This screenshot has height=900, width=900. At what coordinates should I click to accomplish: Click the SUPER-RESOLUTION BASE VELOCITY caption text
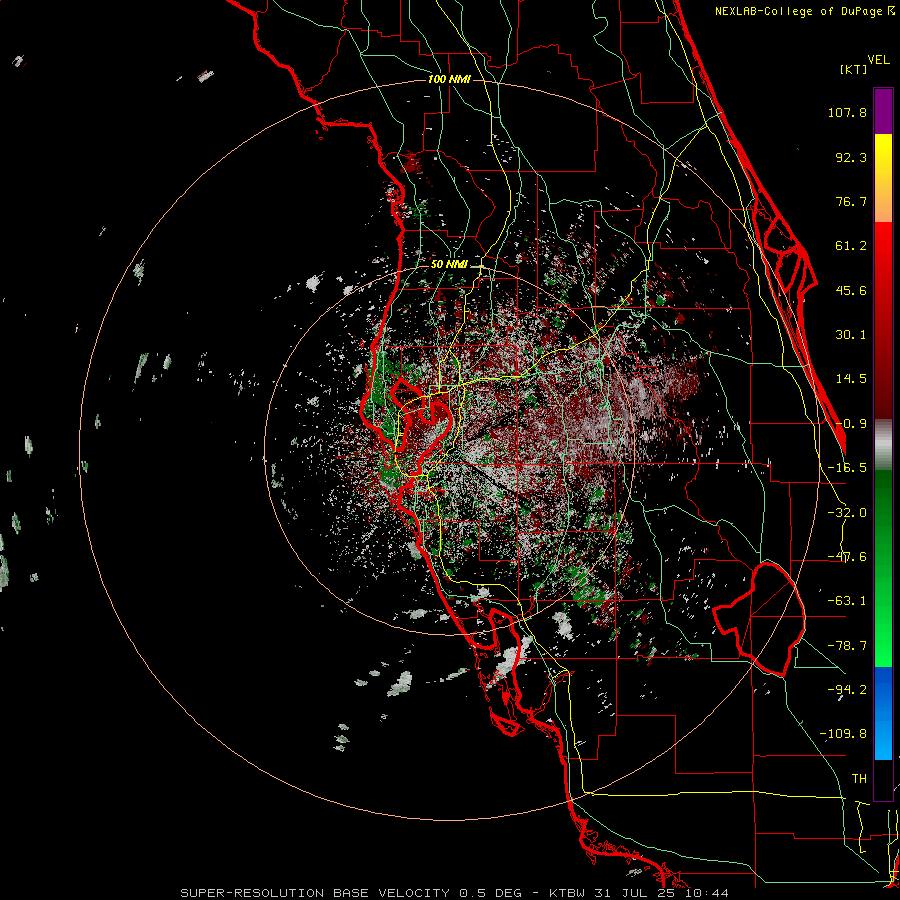[x=317, y=893]
